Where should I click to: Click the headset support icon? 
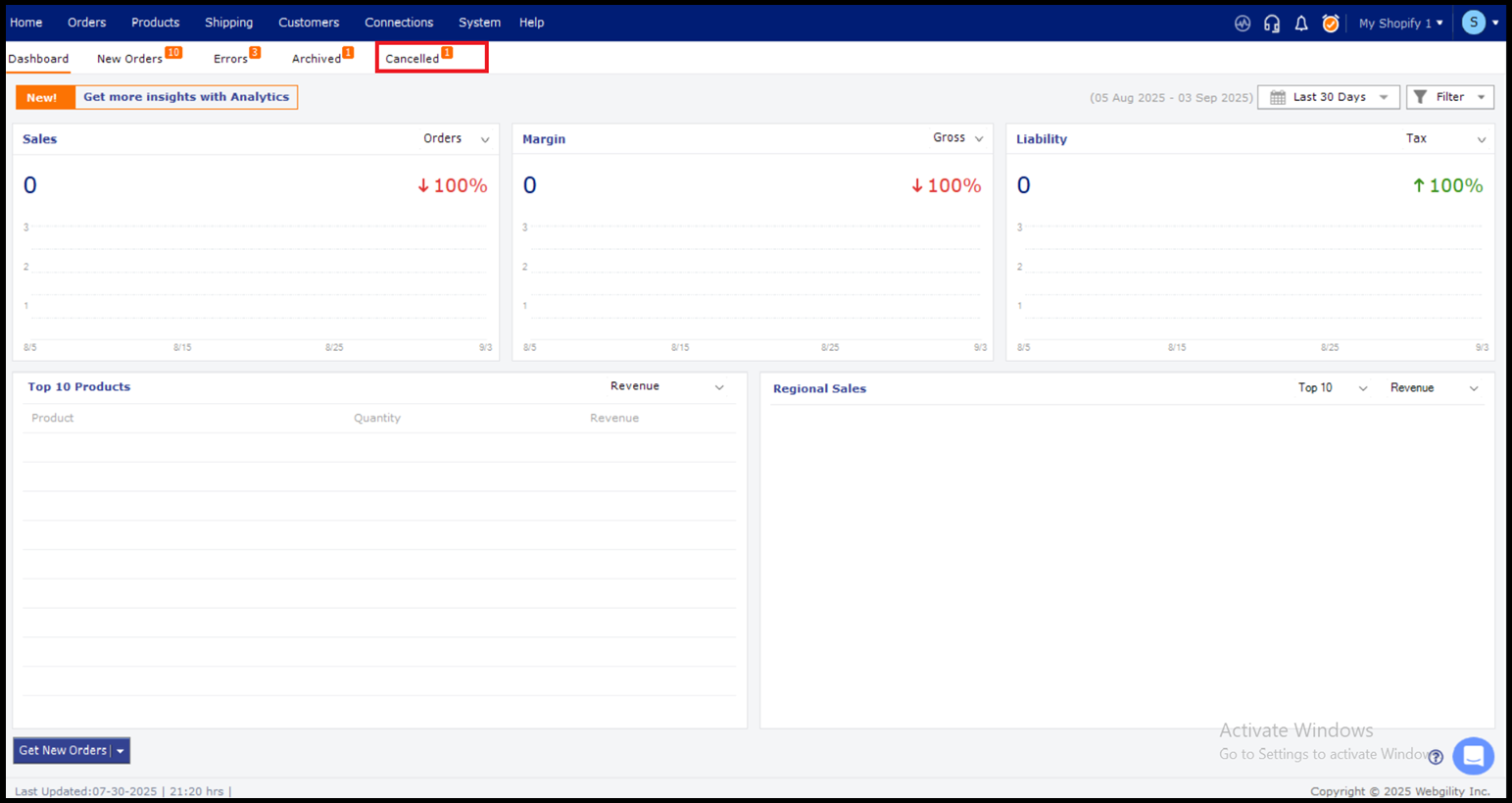(x=1272, y=24)
